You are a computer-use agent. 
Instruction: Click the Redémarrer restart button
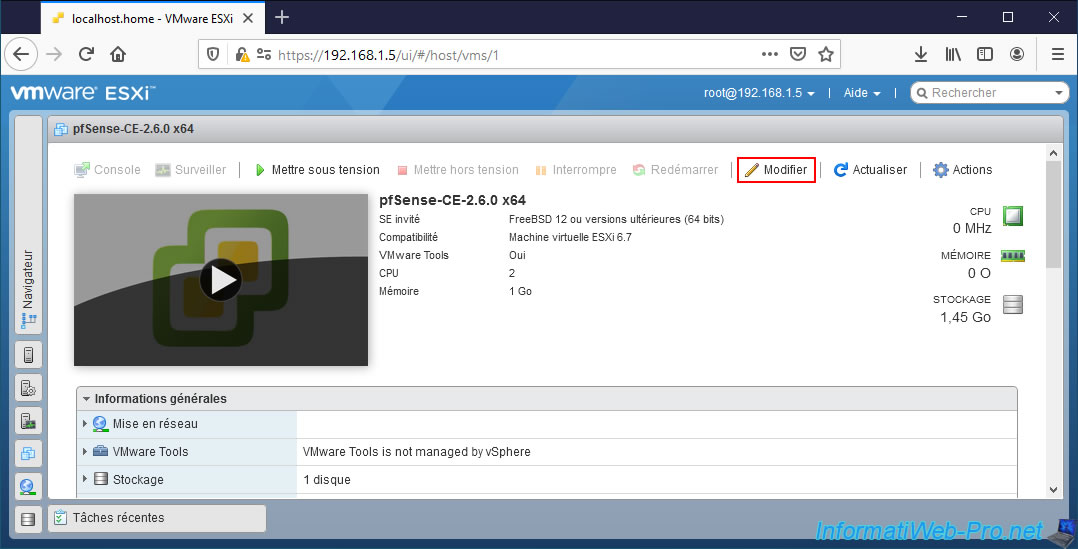pos(675,170)
